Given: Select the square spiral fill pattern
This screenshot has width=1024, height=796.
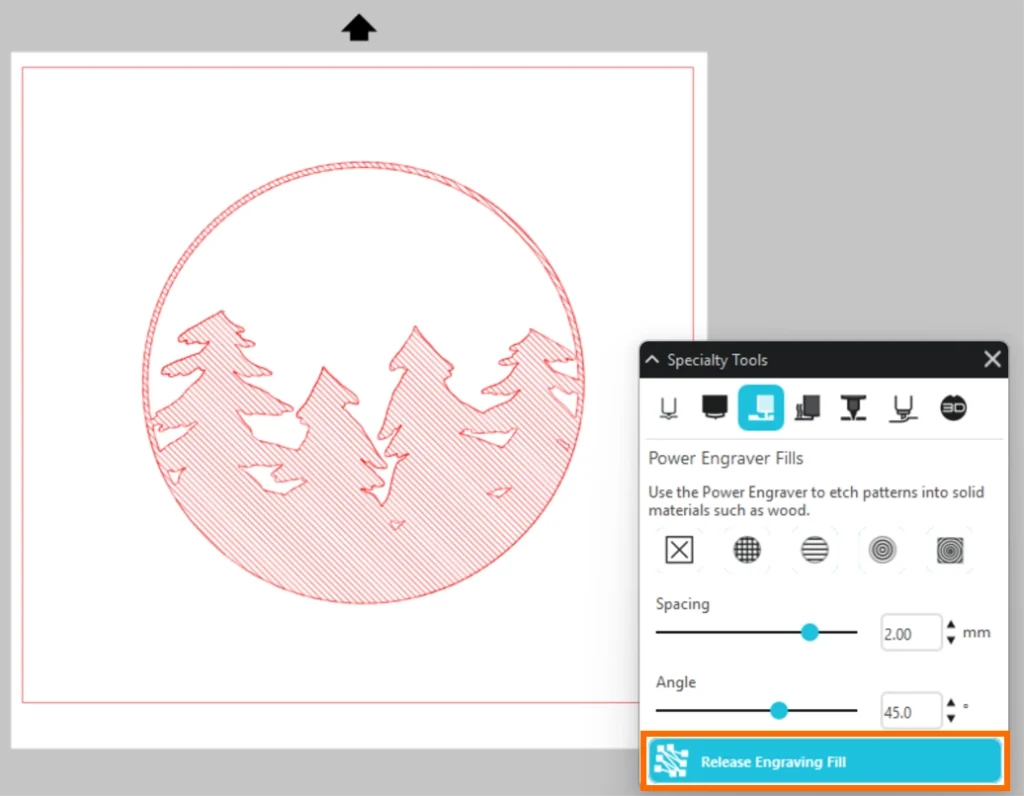Looking at the screenshot, I should coord(949,549).
